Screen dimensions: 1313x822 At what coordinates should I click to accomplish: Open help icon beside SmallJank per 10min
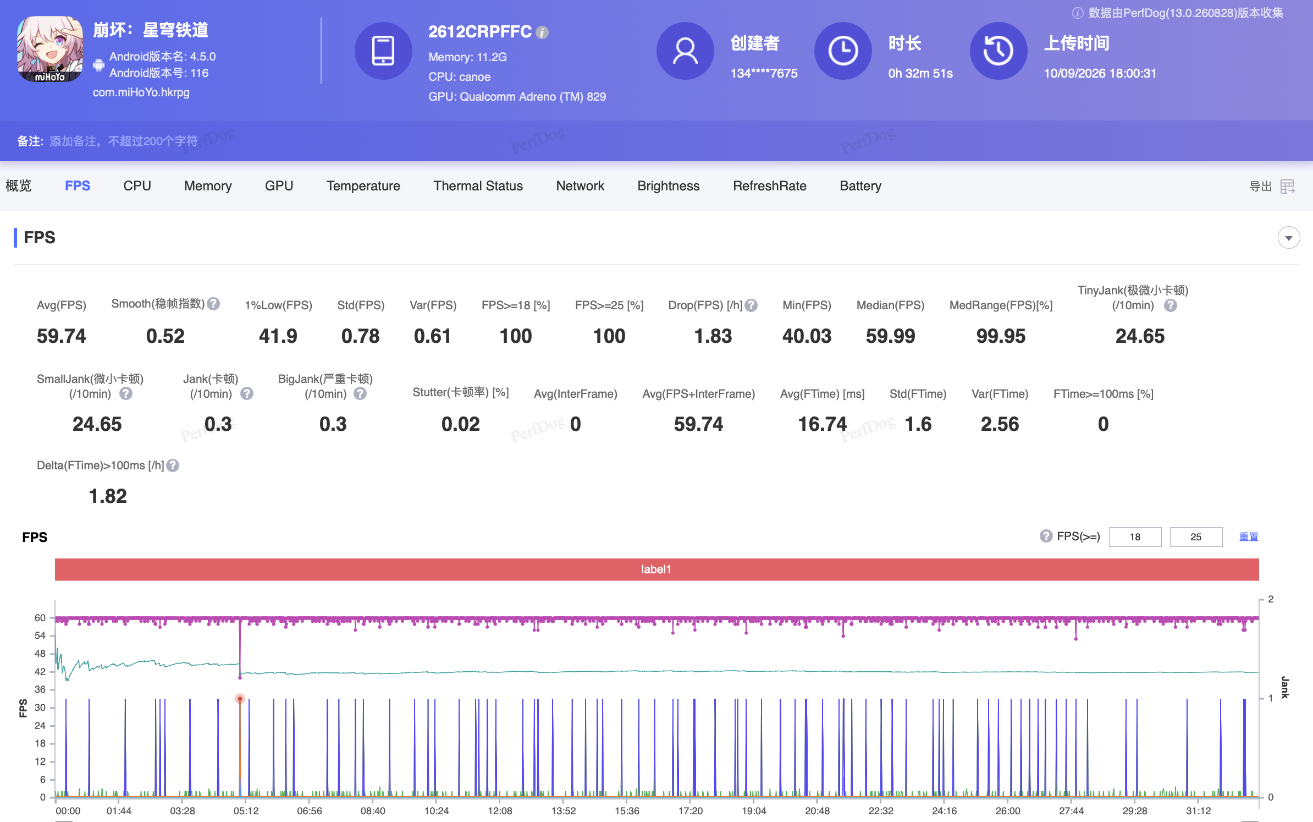click(126, 394)
